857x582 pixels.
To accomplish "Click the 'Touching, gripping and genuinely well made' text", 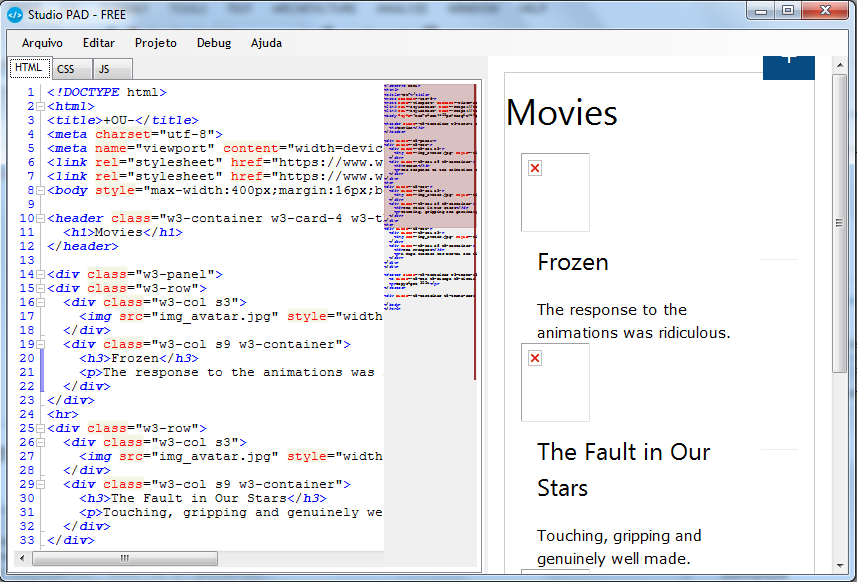I will tap(619, 547).
